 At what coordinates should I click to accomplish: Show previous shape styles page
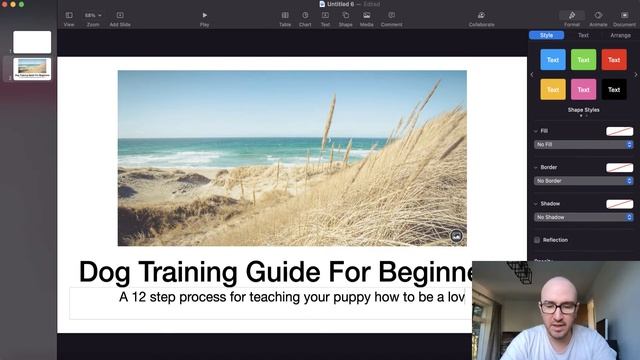pyautogui.click(x=532, y=75)
